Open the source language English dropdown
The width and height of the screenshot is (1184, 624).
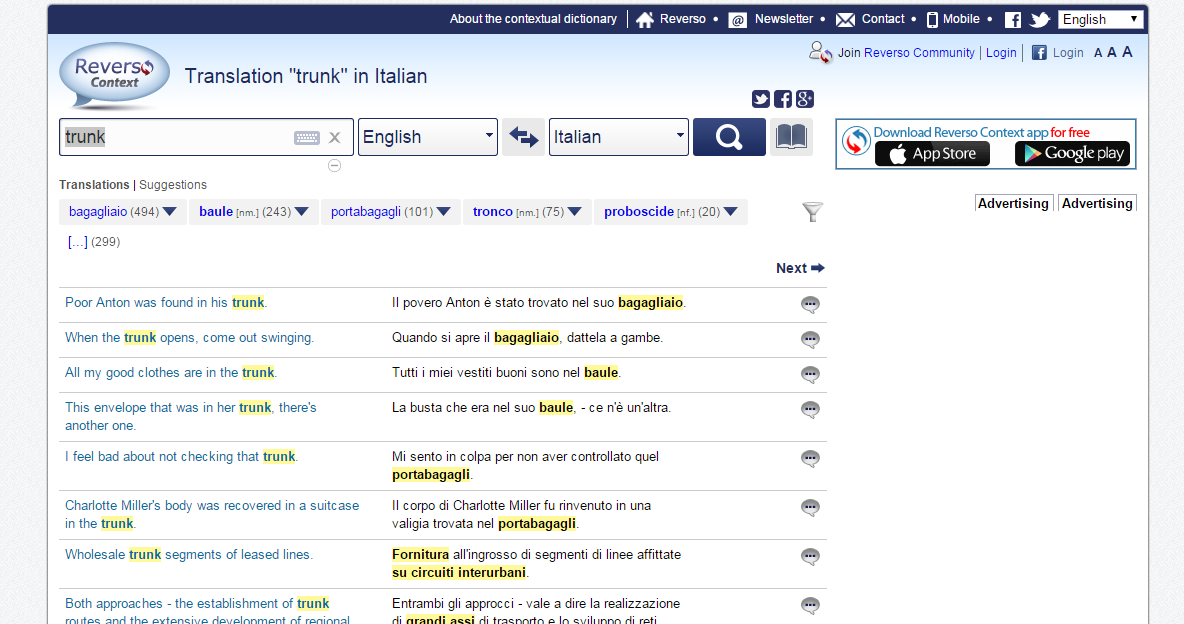pyautogui.click(x=428, y=137)
